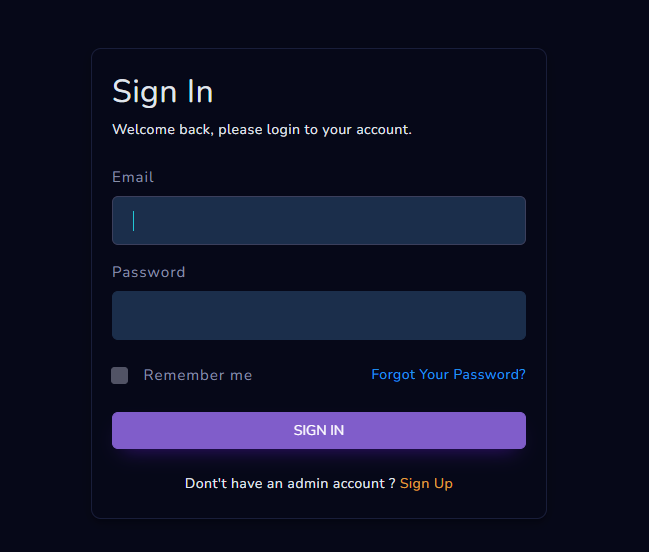This screenshot has height=552, width=649.
Task: Enable the Remember me checkbox
Action: [x=120, y=375]
